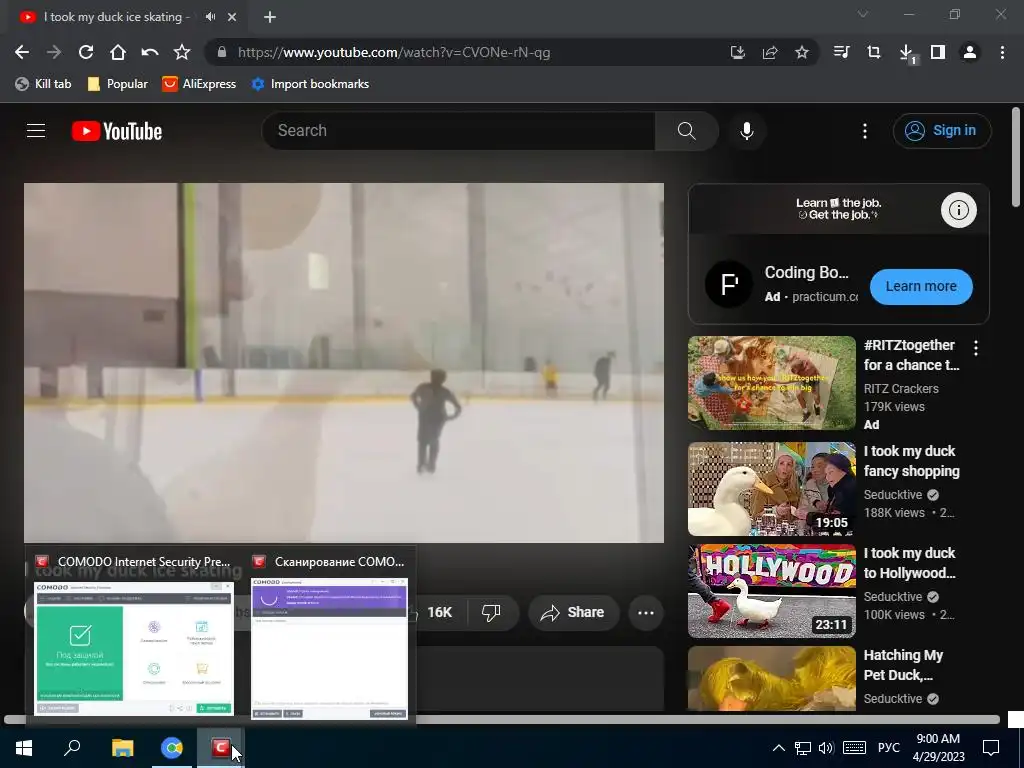
Task: Click the magnifier search button
Action: click(686, 131)
